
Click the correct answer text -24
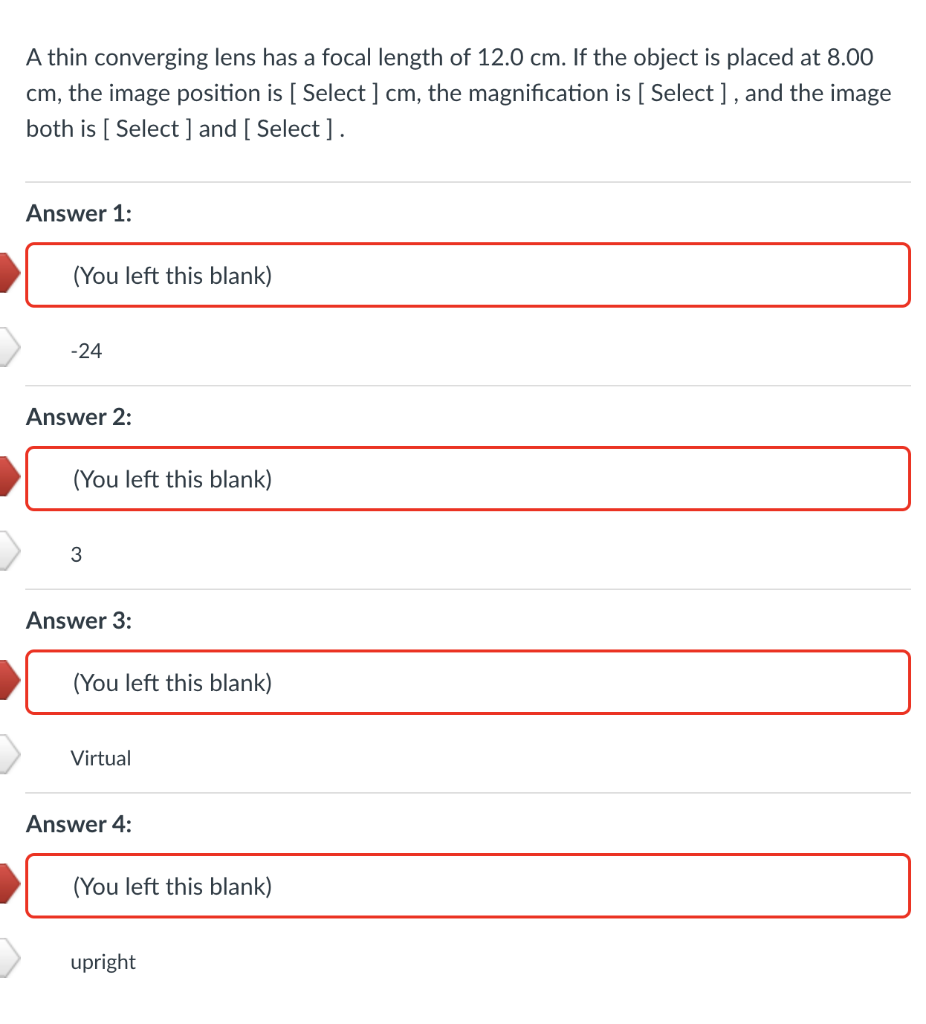86,350
